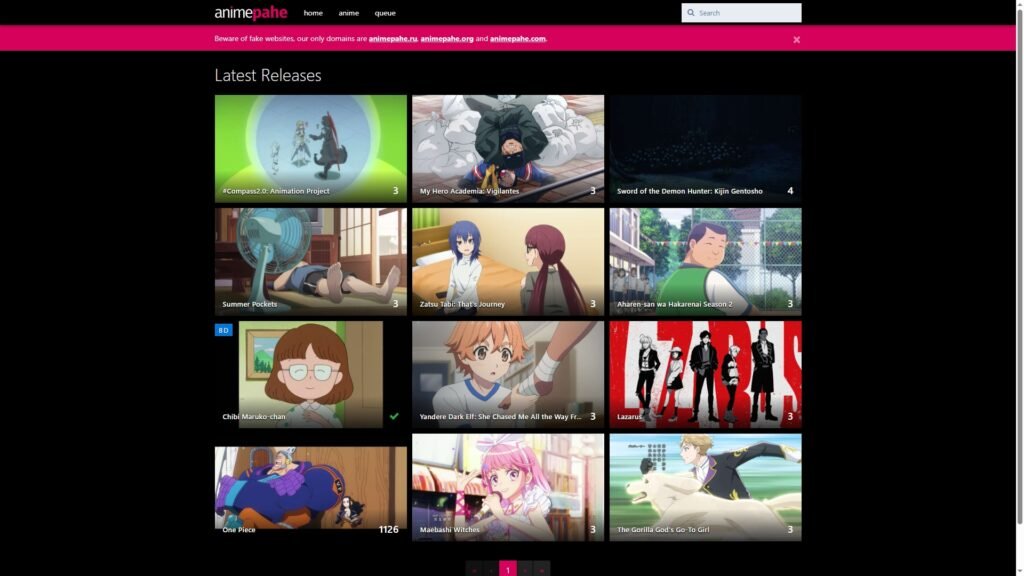Go to the previous page arrow
Viewport: 1024px width, 576px height.
(x=491, y=569)
